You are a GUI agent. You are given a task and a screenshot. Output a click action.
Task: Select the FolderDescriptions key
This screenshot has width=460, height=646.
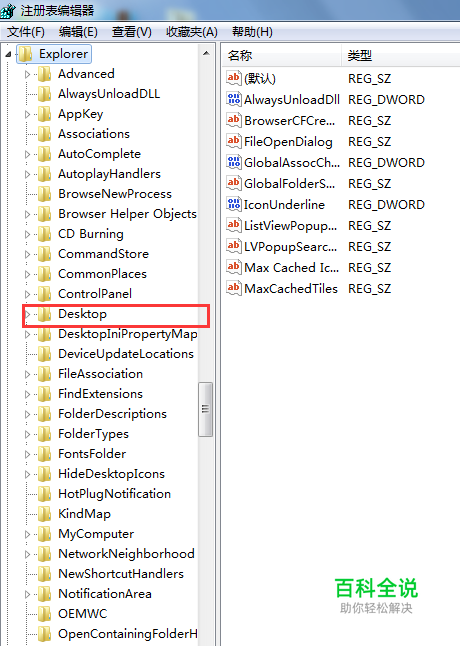point(112,414)
